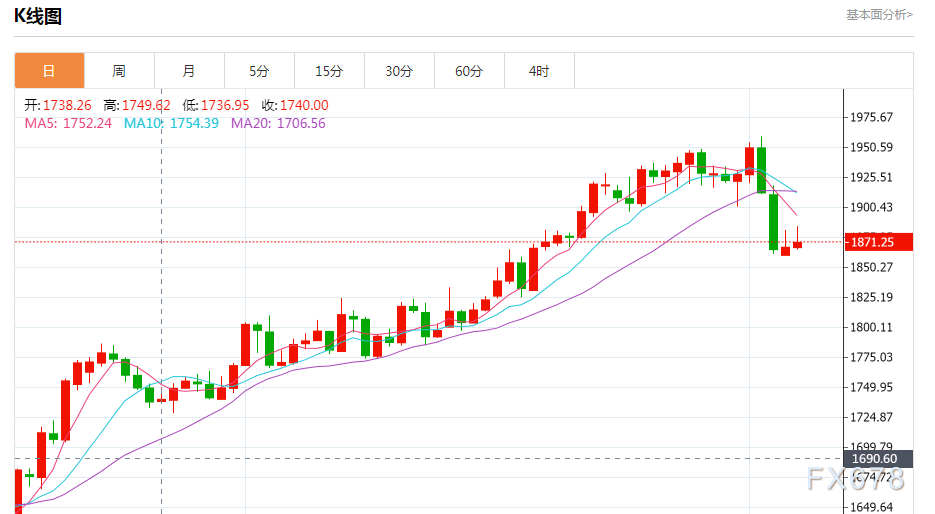Click the K线图 chart title
Image resolution: width=935 pixels, height=514 pixels.
point(38,16)
